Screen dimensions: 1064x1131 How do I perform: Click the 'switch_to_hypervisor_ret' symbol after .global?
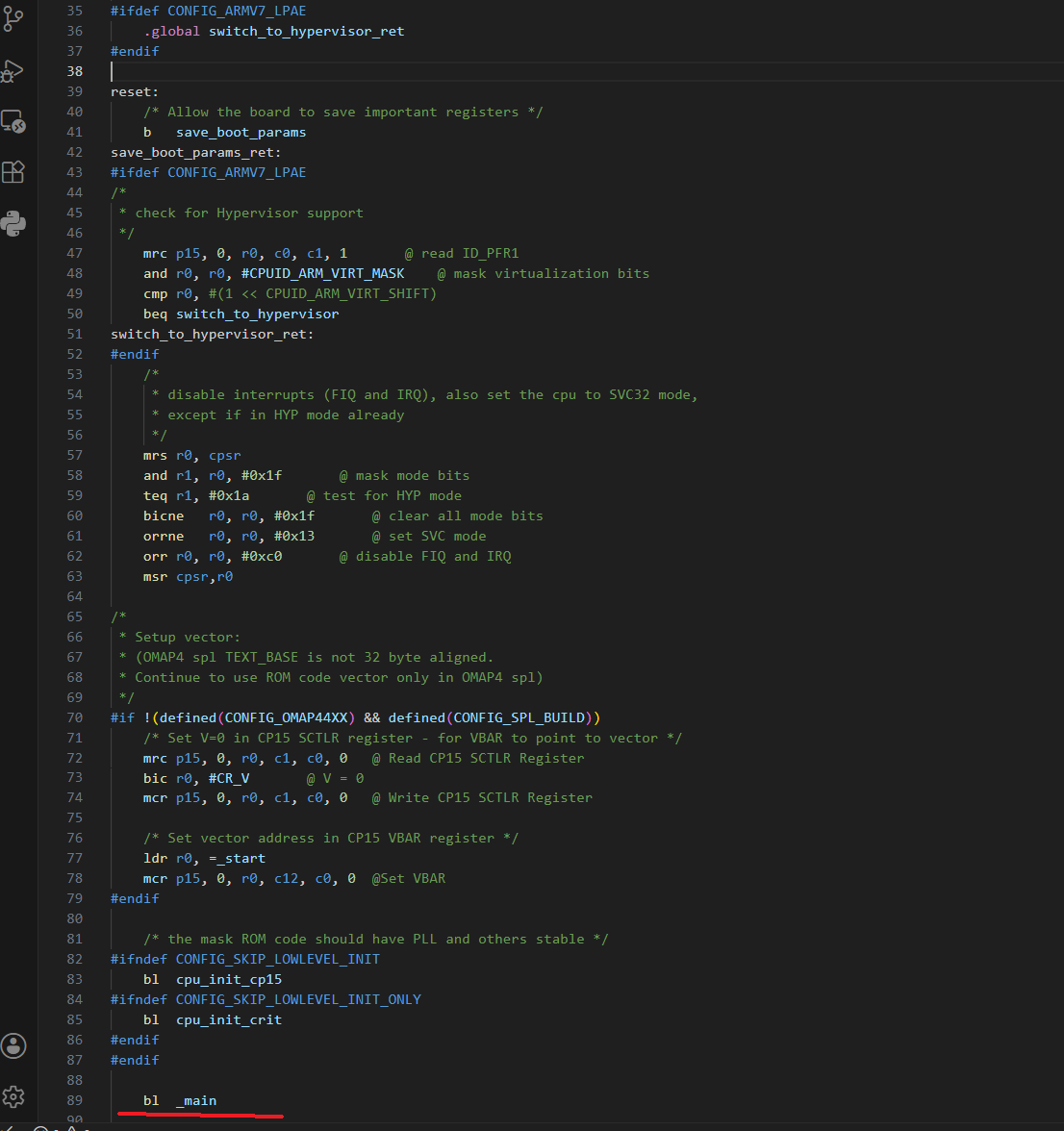tap(307, 31)
